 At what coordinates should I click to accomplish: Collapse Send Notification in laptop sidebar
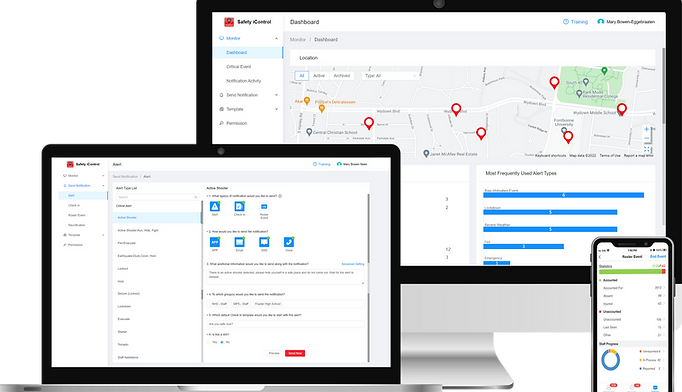(x=103, y=186)
